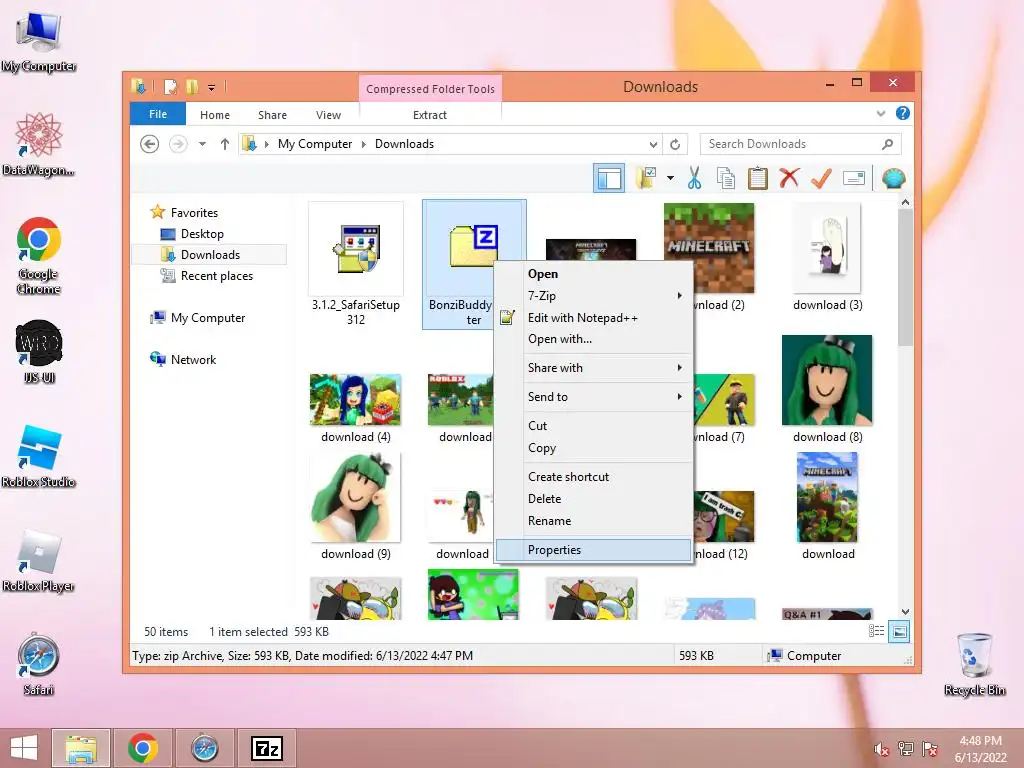Select the download (8) thumbnail
1024x768 pixels.
click(x=827, y=390)
